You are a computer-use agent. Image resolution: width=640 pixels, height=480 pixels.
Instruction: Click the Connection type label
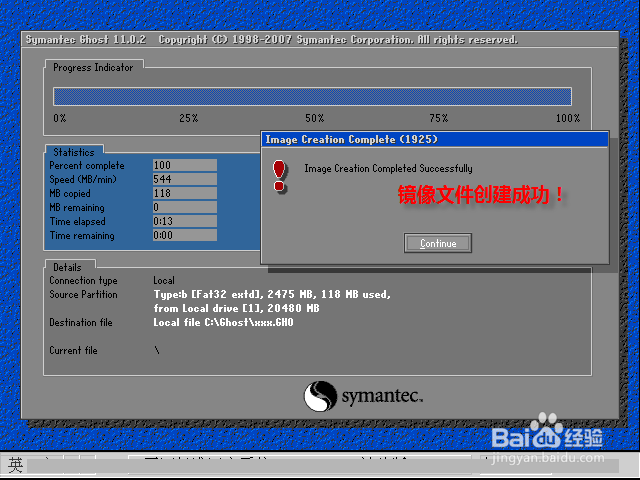tap(83, 280)
